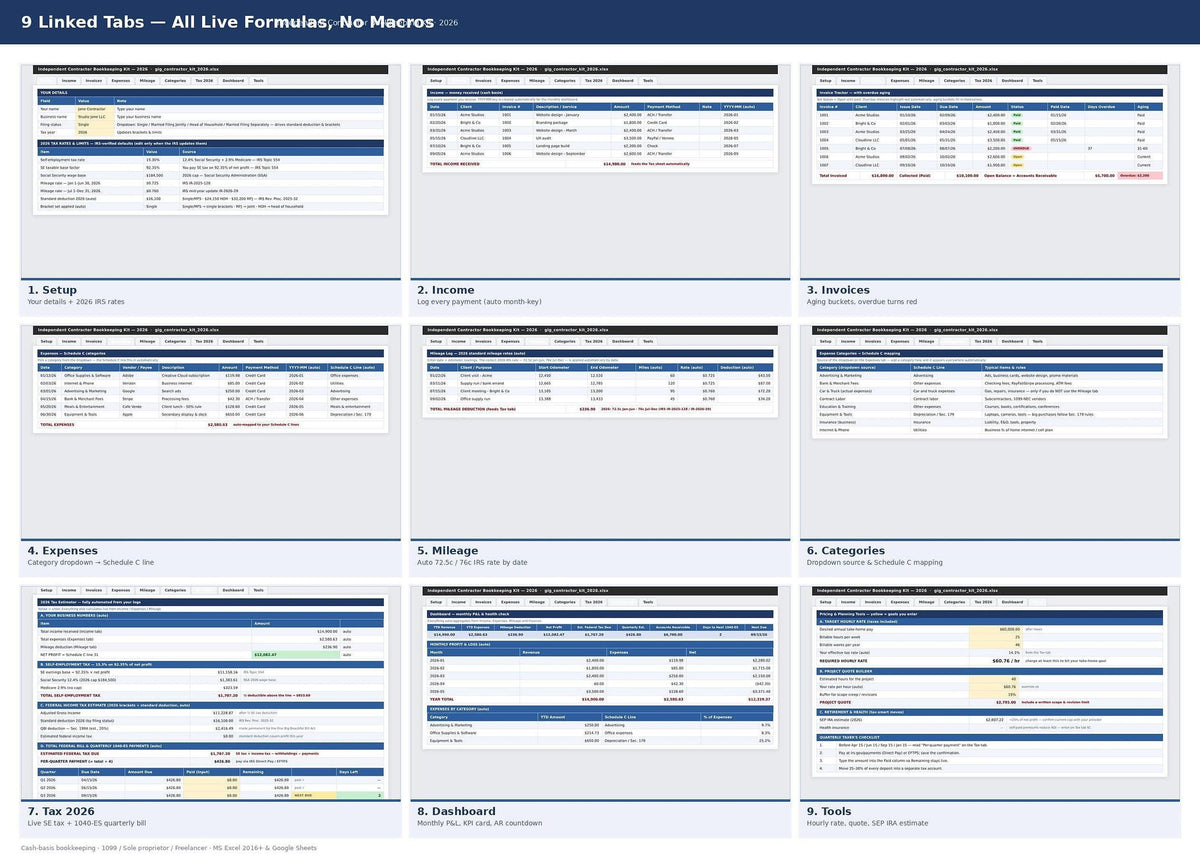Click 'REQUIRED HOURLY RATE' row in Tools sheet

click(990, 661)
